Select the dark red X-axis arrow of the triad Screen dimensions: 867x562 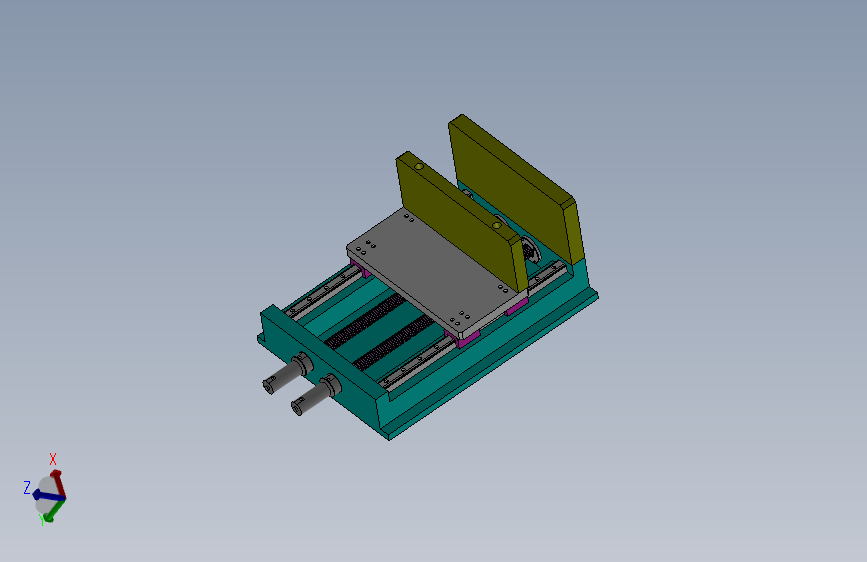59,485
